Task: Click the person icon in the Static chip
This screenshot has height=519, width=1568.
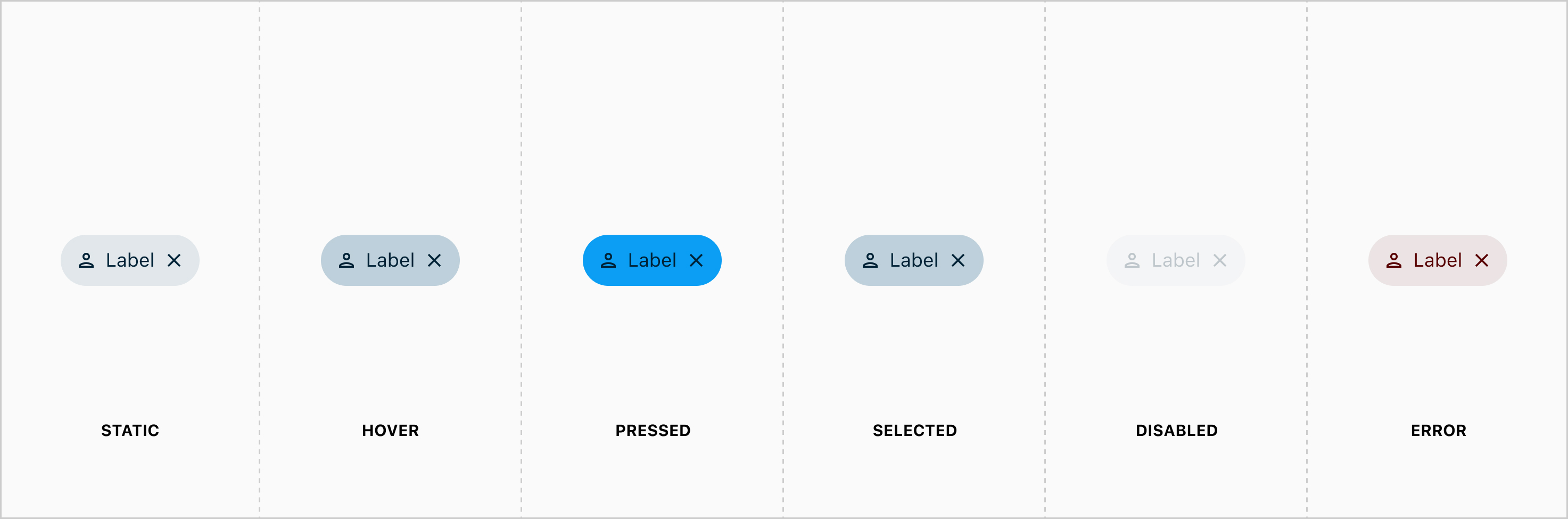Action: click(x=86, y=260)
